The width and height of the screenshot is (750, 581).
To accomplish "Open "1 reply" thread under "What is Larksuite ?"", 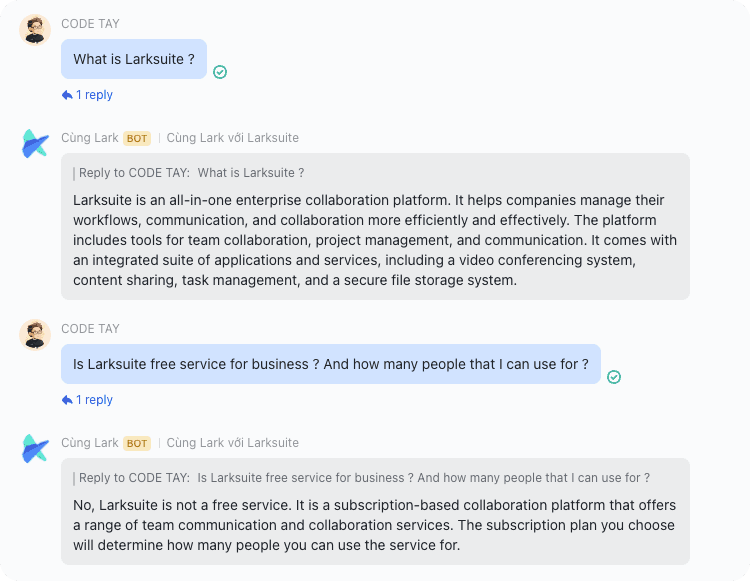I will 94,95.
